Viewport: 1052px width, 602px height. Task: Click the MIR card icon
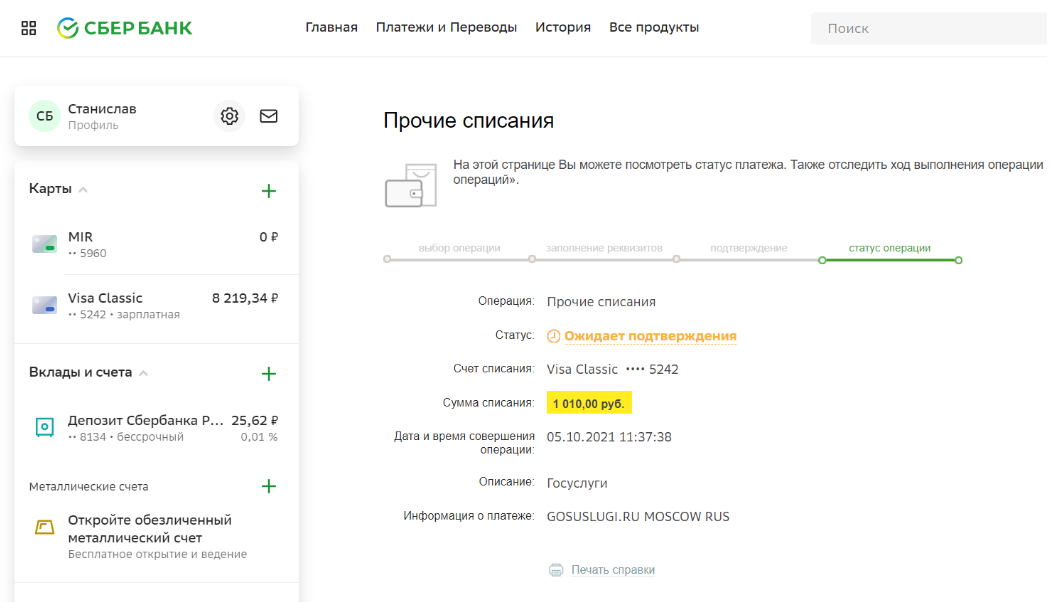pyautogui.click(x=45, y=244)
